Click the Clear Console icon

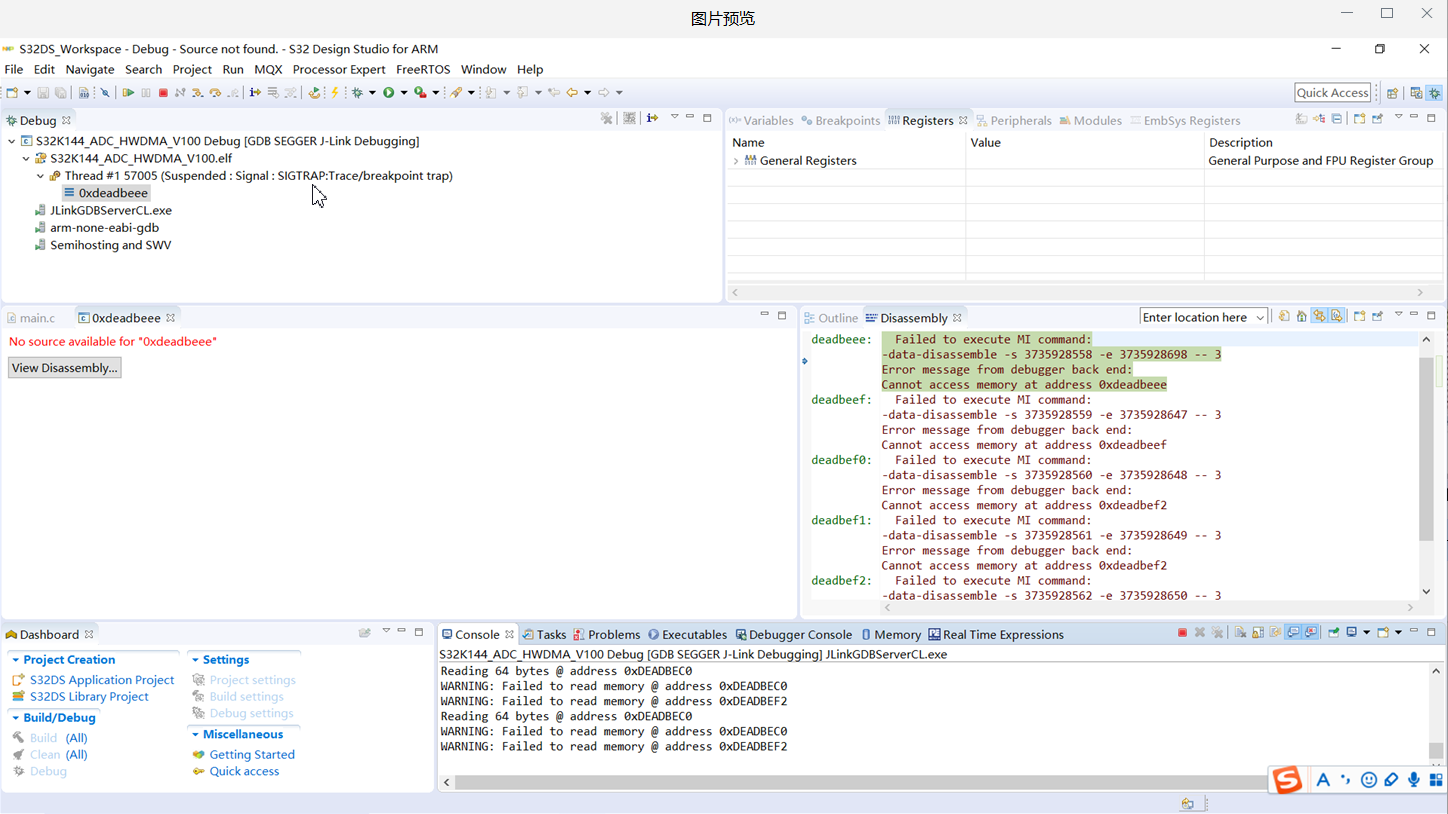tap(1240, 633)
